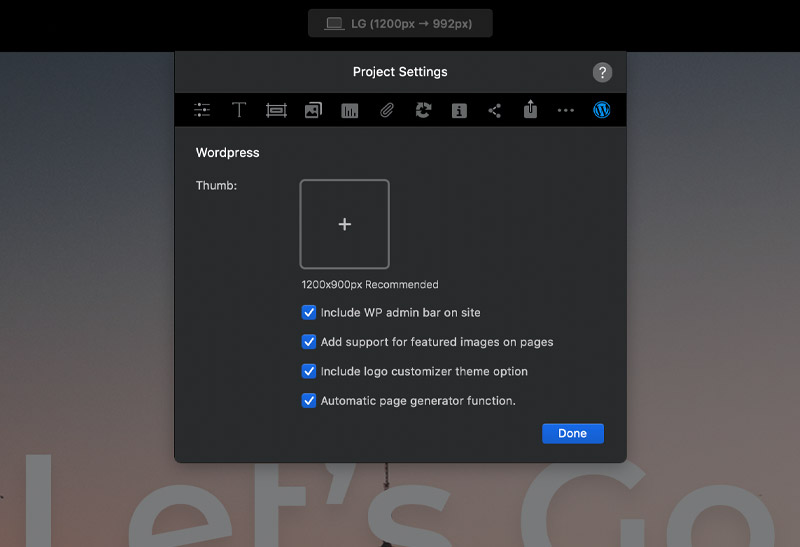Open the general sliders settings tab
Viewport: 800px width, 547px height.
[203, 111]
